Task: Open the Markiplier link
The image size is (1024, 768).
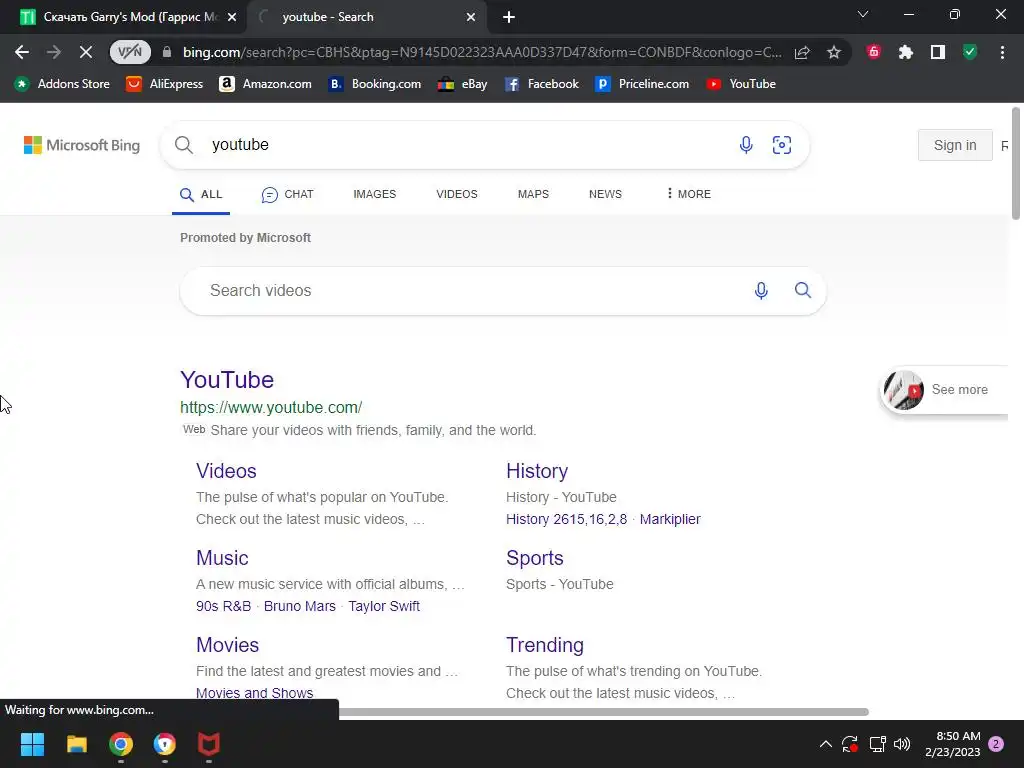Action: tap(670, 519)
